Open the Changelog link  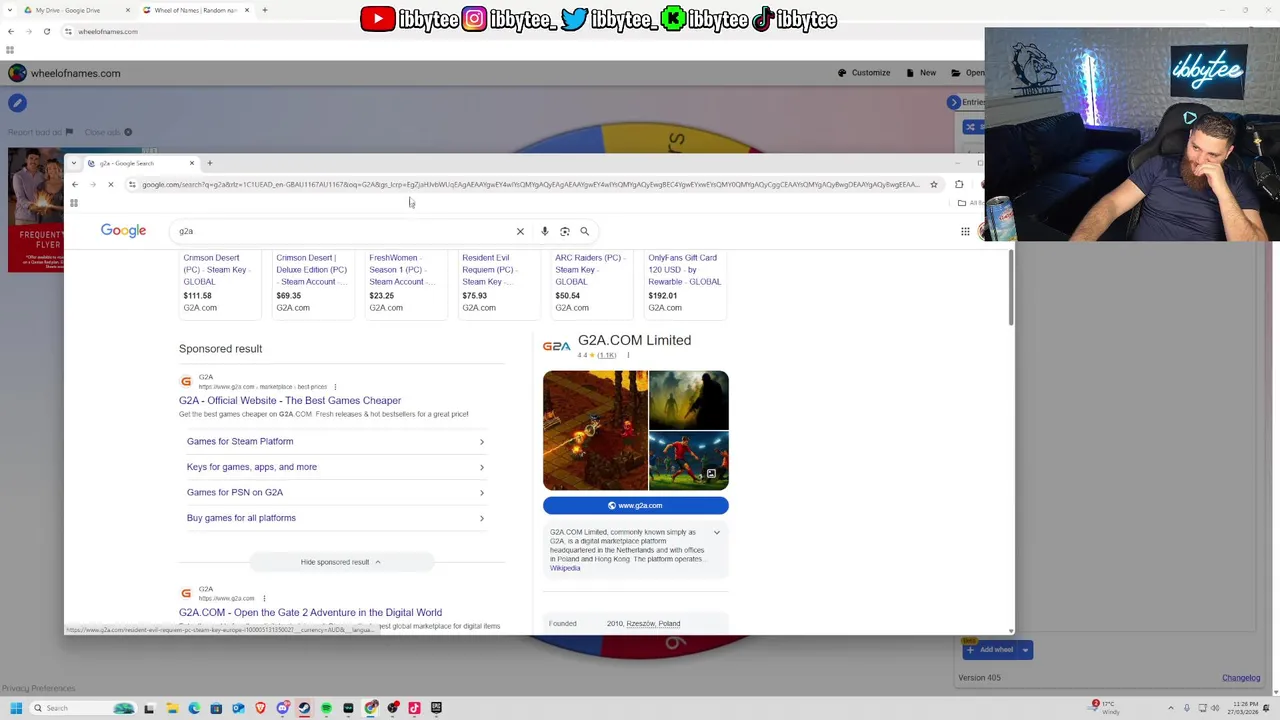tap(1241, 678)
